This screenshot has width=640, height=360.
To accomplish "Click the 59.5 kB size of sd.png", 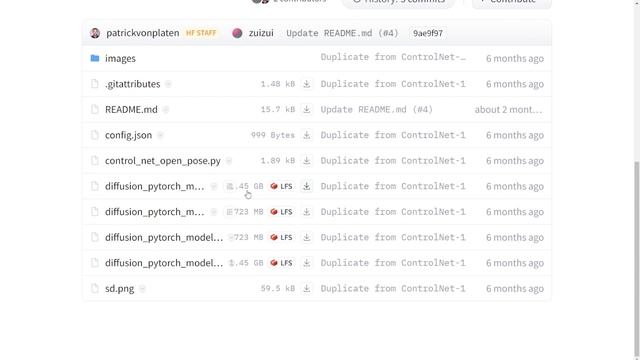I will 278,289.
